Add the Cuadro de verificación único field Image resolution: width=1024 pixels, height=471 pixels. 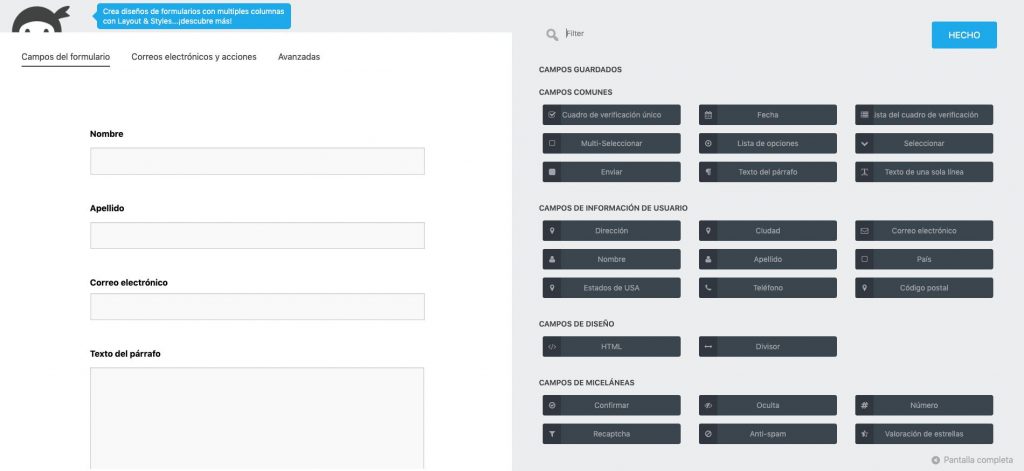611,115
